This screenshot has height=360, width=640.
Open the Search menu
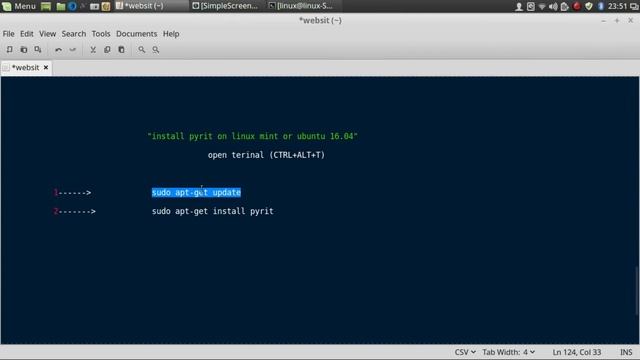74,34
